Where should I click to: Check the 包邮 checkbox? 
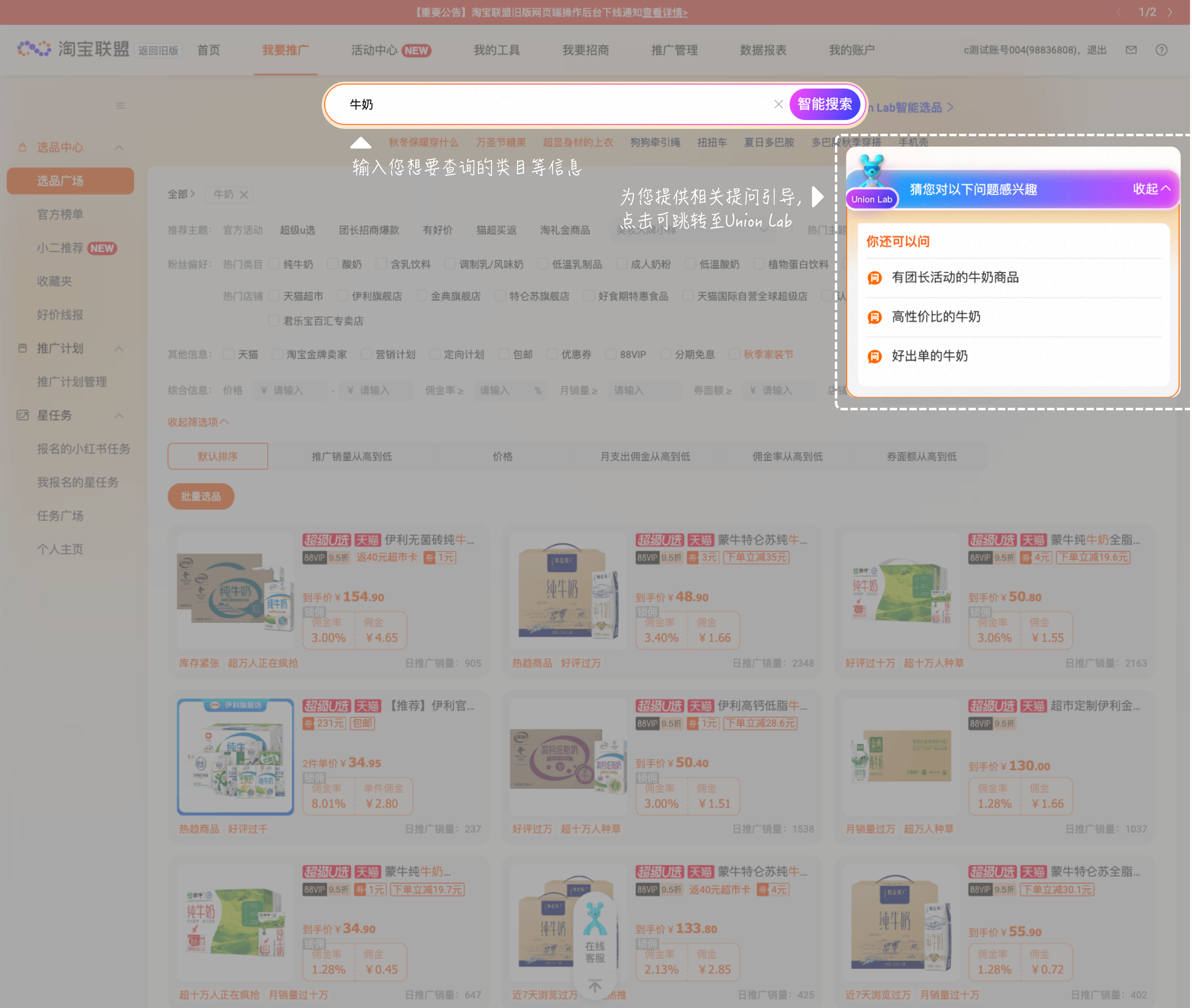(504, 354)
